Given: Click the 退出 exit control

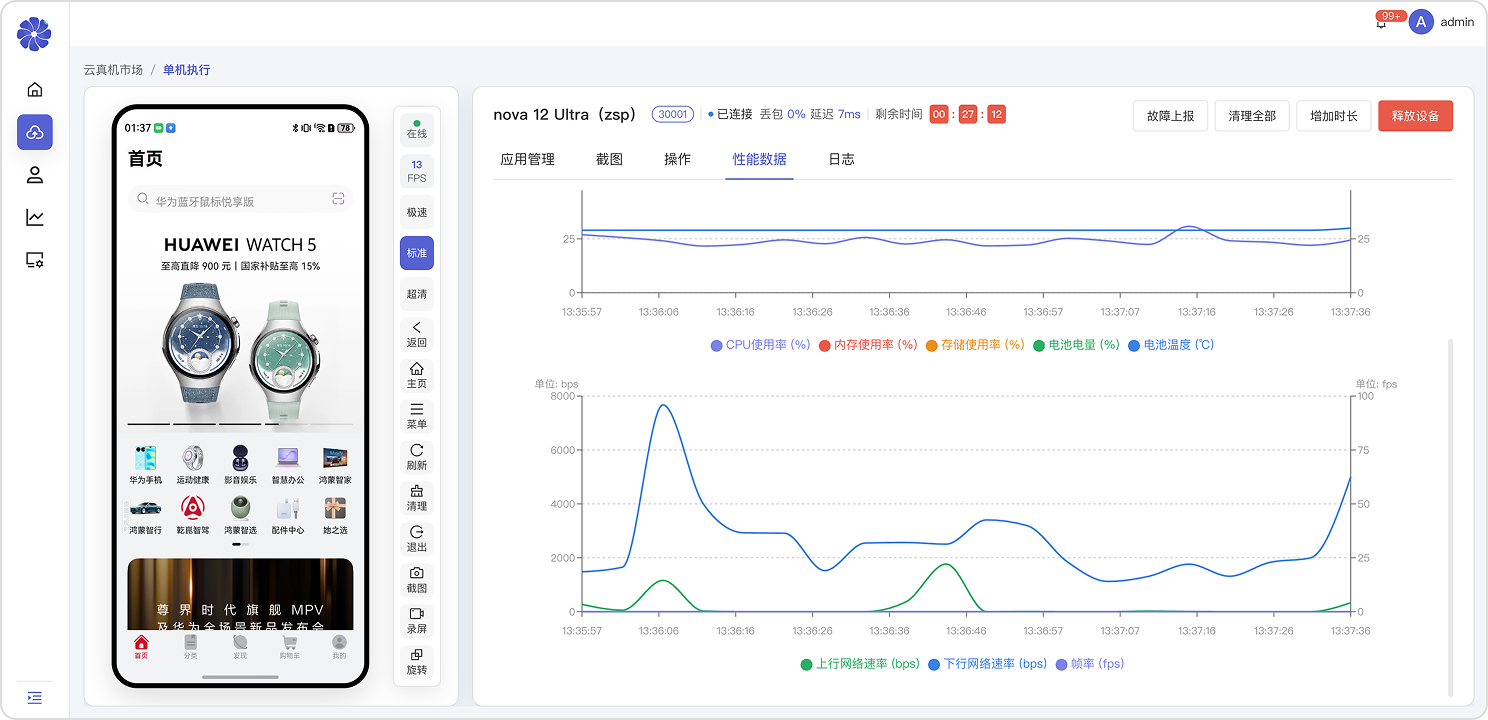Looking at the screenshot, I should [417, 539].
